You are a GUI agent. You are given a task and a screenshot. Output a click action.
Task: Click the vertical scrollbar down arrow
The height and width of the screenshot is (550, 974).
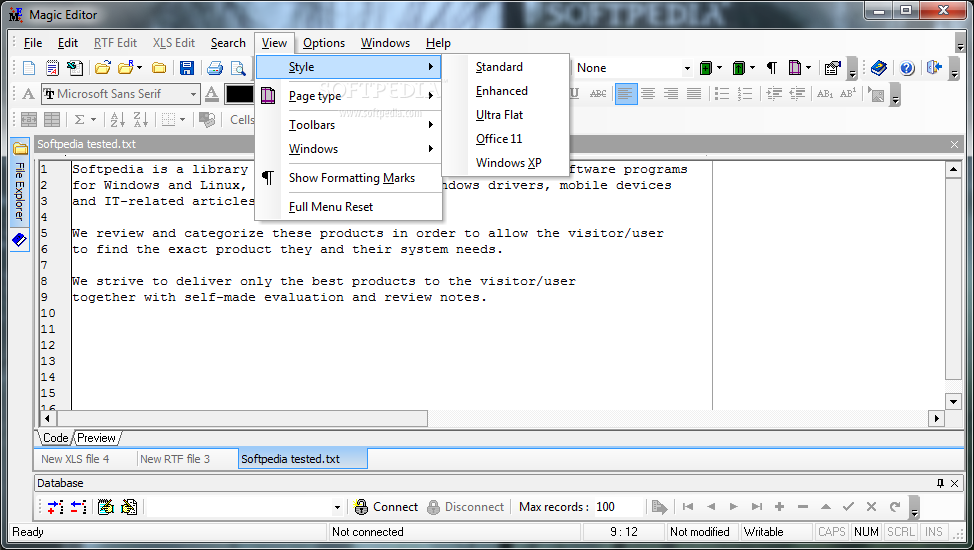(x=953, y=401)
